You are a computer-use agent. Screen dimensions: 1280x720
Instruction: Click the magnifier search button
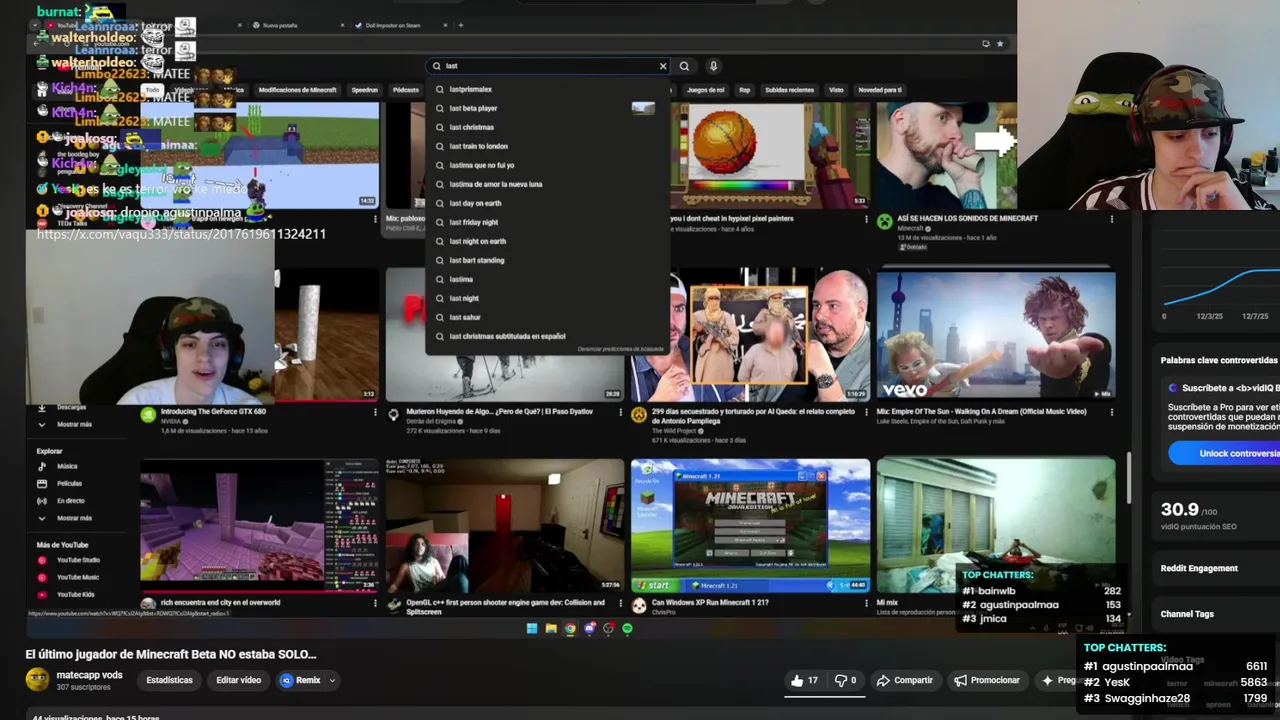pos(684,66)
